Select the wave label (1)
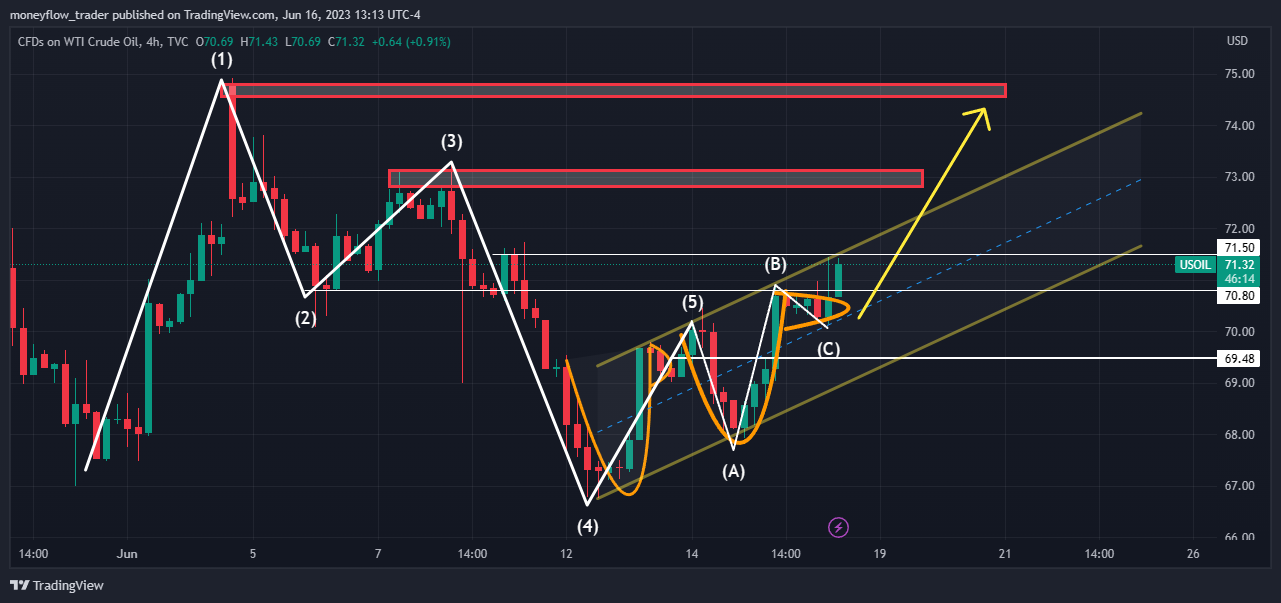 point(221,60)
